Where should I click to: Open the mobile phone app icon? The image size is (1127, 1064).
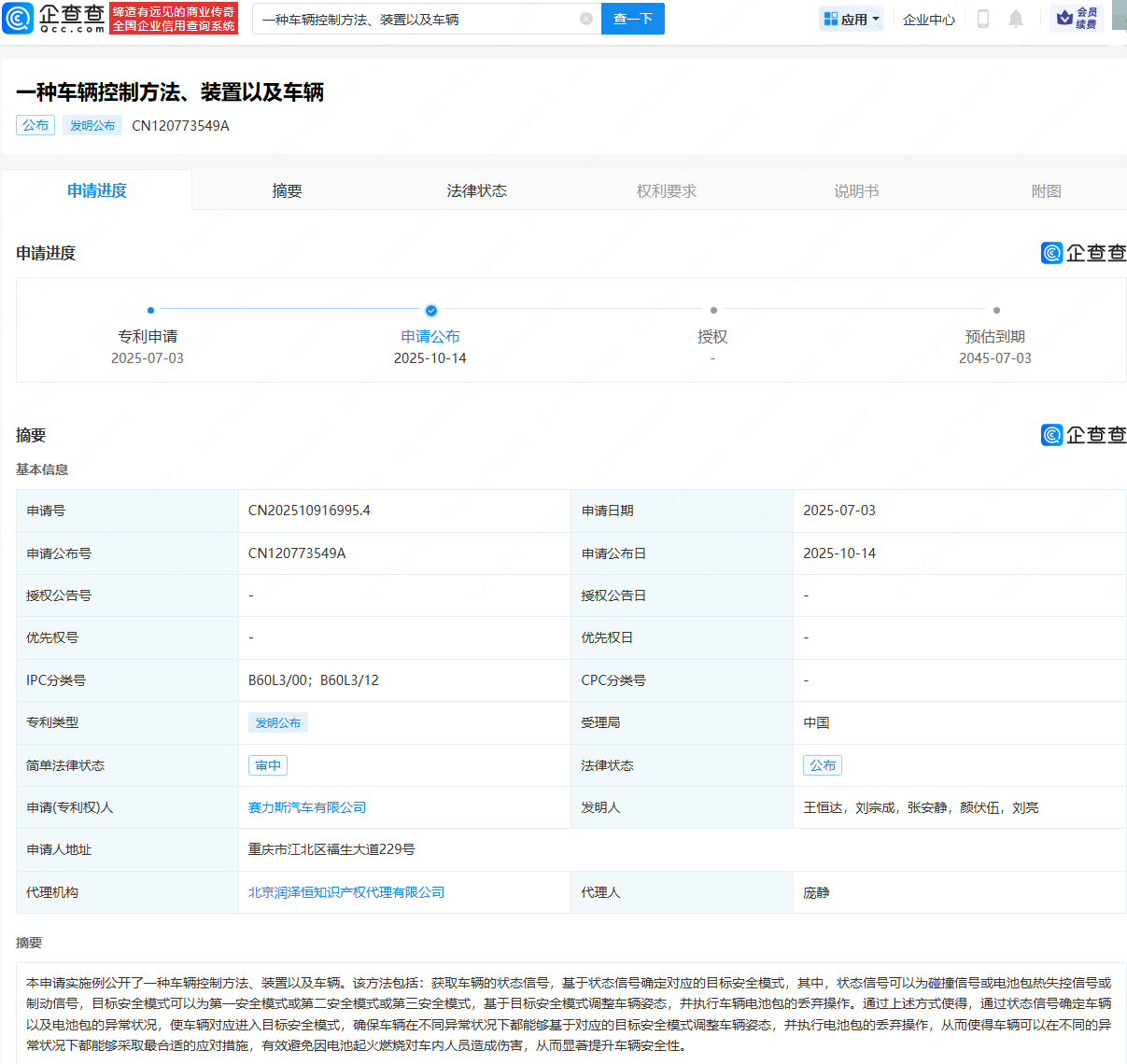982,19
